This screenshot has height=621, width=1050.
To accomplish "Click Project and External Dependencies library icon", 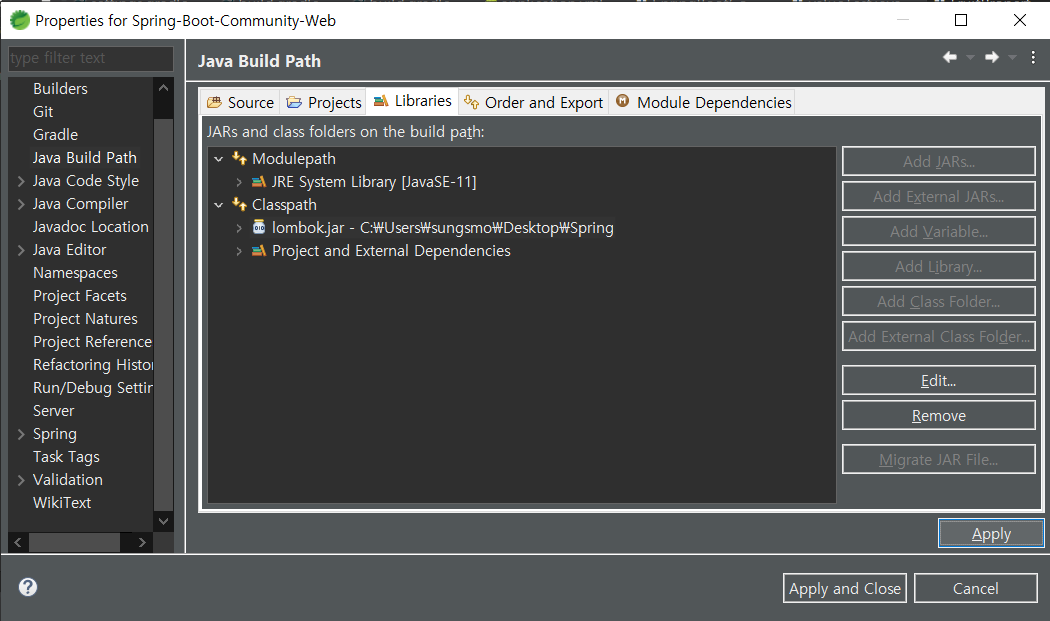I will point(258,251).
